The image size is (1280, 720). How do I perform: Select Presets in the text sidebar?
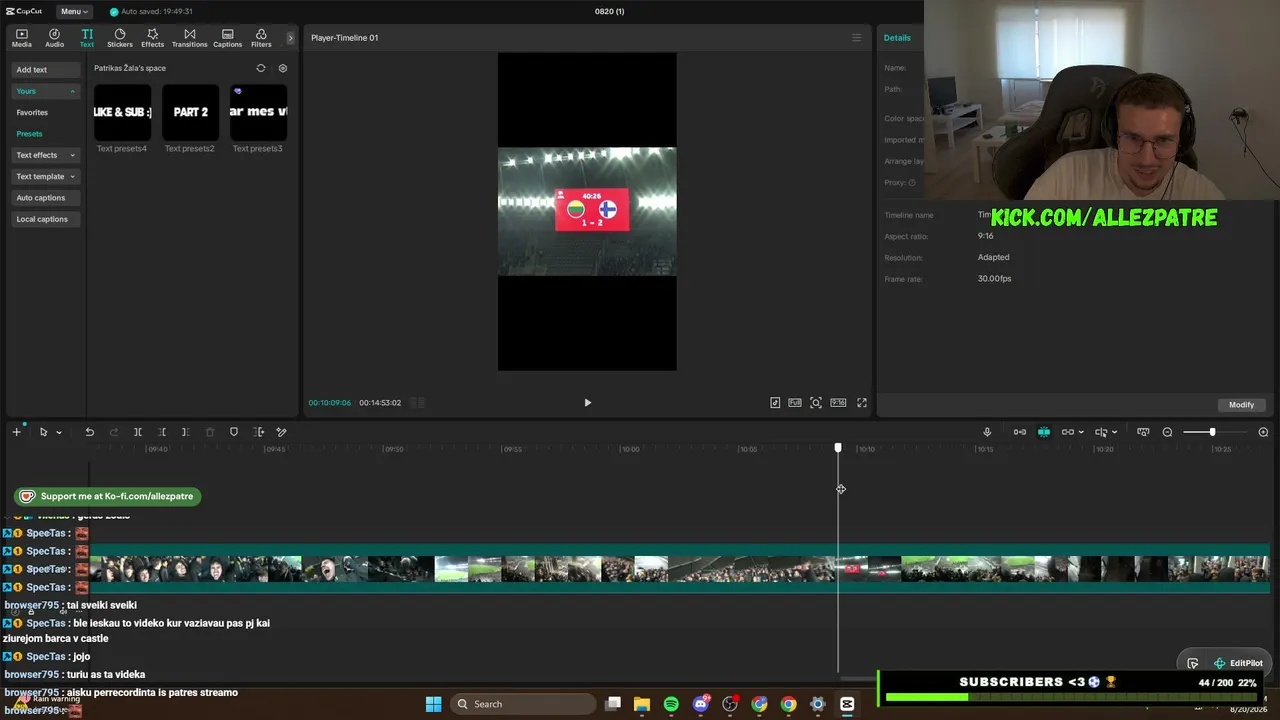point(29,134)
